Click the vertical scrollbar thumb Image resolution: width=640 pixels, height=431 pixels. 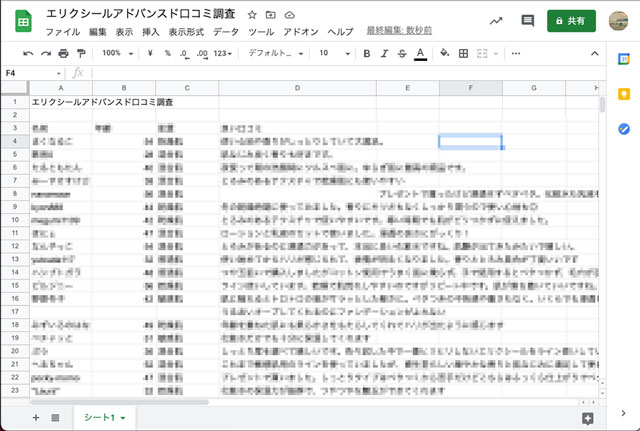point(602,104)
